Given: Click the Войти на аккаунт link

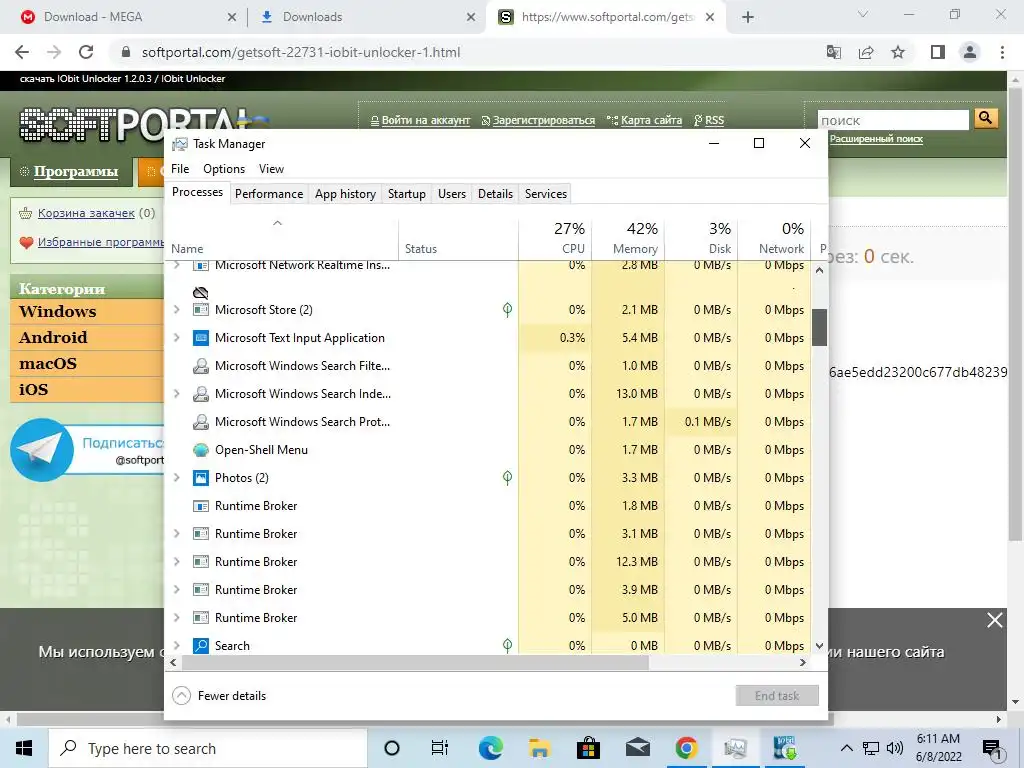Looking at the screenshot, I should pyautogui.click(x=426, y=120).
